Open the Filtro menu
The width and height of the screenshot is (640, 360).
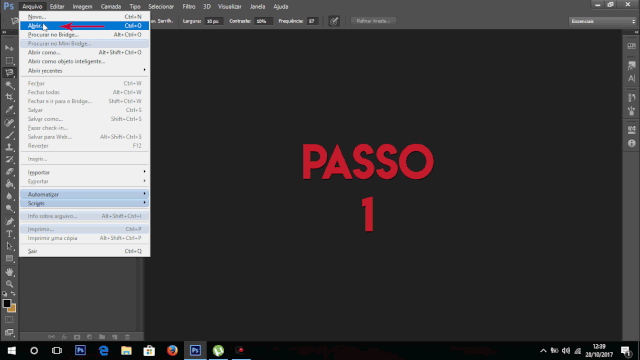click(189, 7)
